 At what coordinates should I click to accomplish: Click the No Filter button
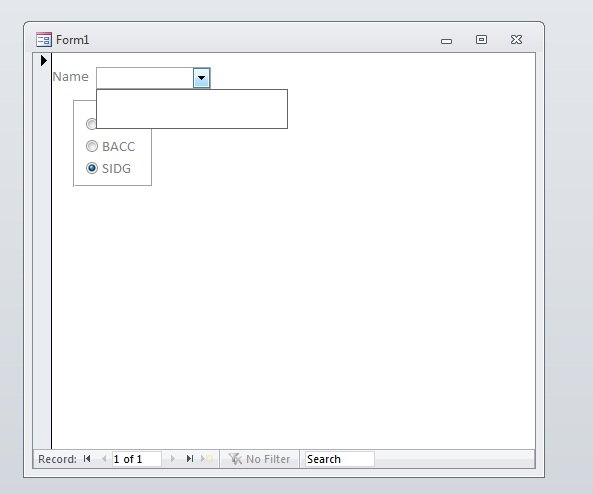pos(259,459)
